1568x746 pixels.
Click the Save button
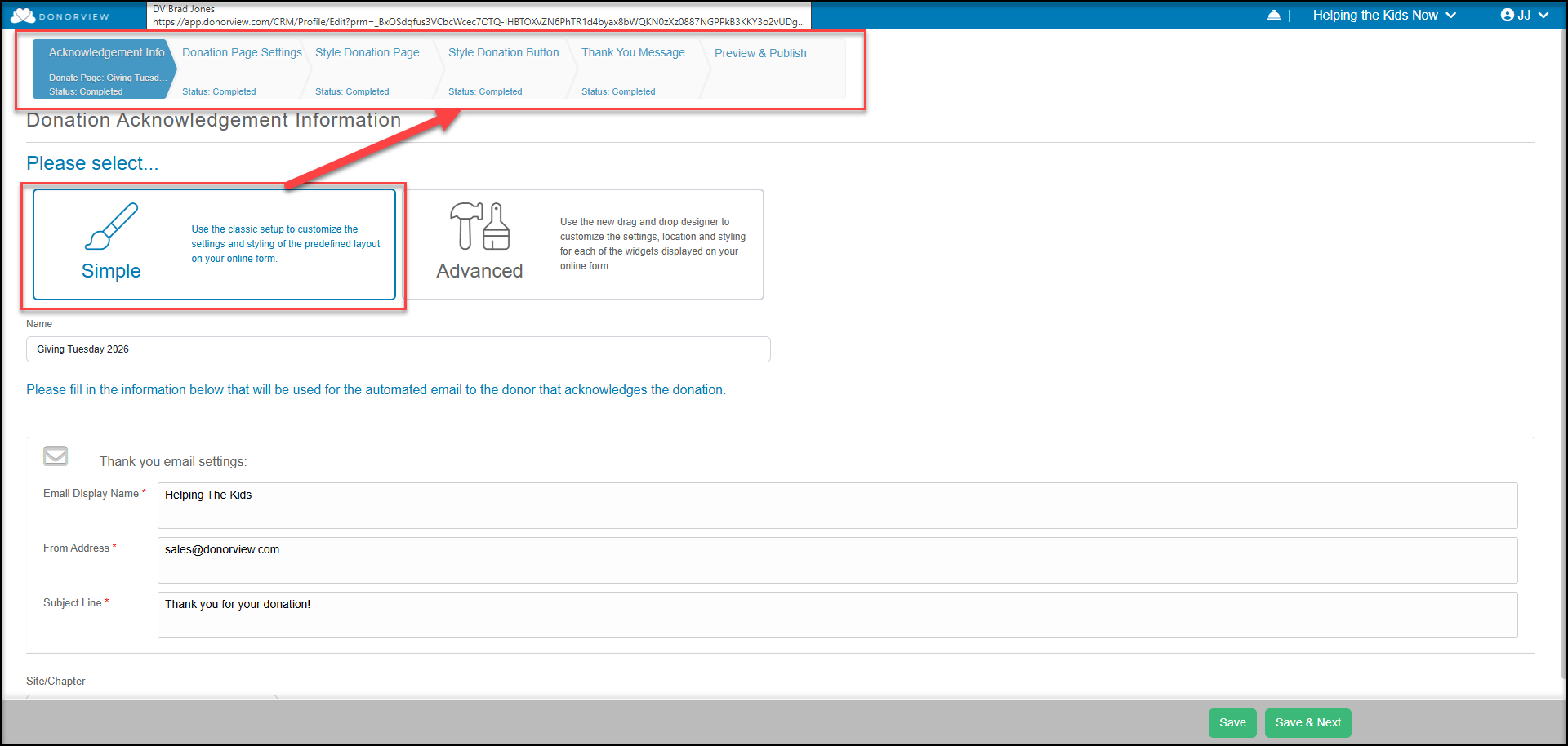(x=1232, y=722)
